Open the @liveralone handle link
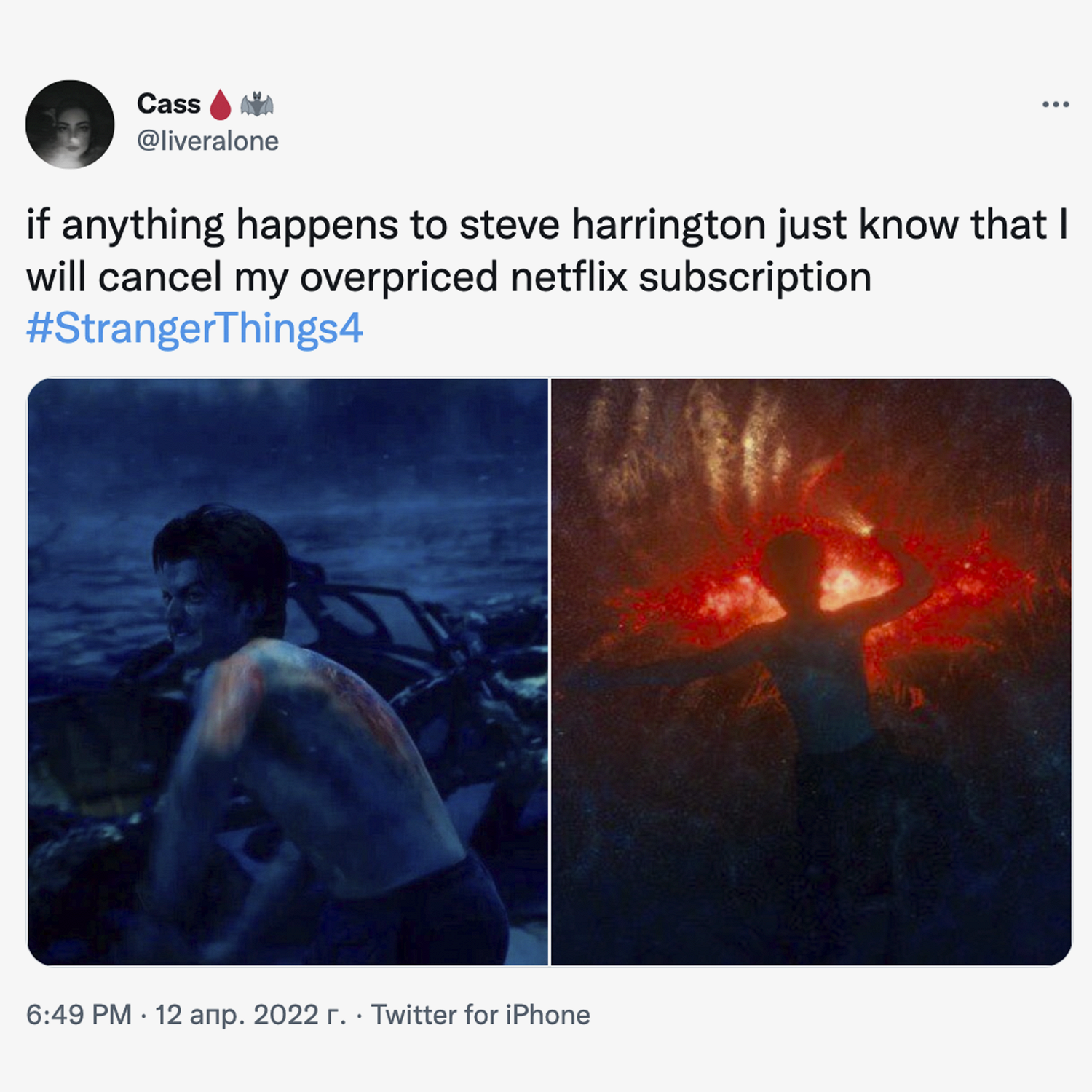The width and height of the screenshot is (1092, 1092). click(x=207, y=141)
